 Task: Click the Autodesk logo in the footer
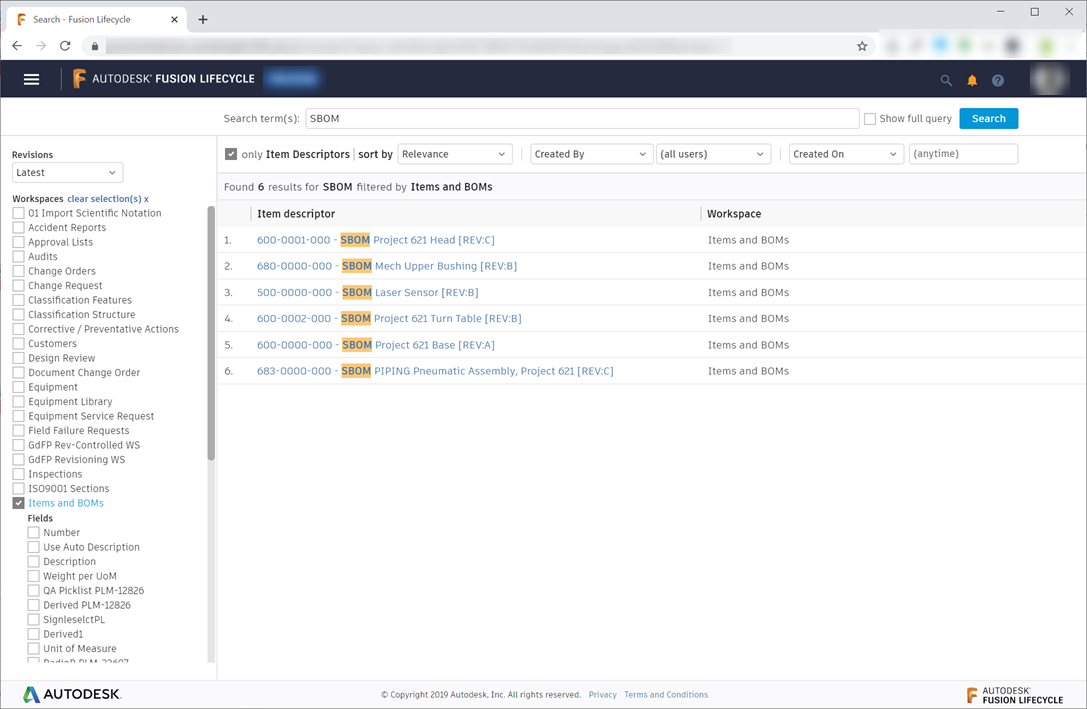(71, 694)
